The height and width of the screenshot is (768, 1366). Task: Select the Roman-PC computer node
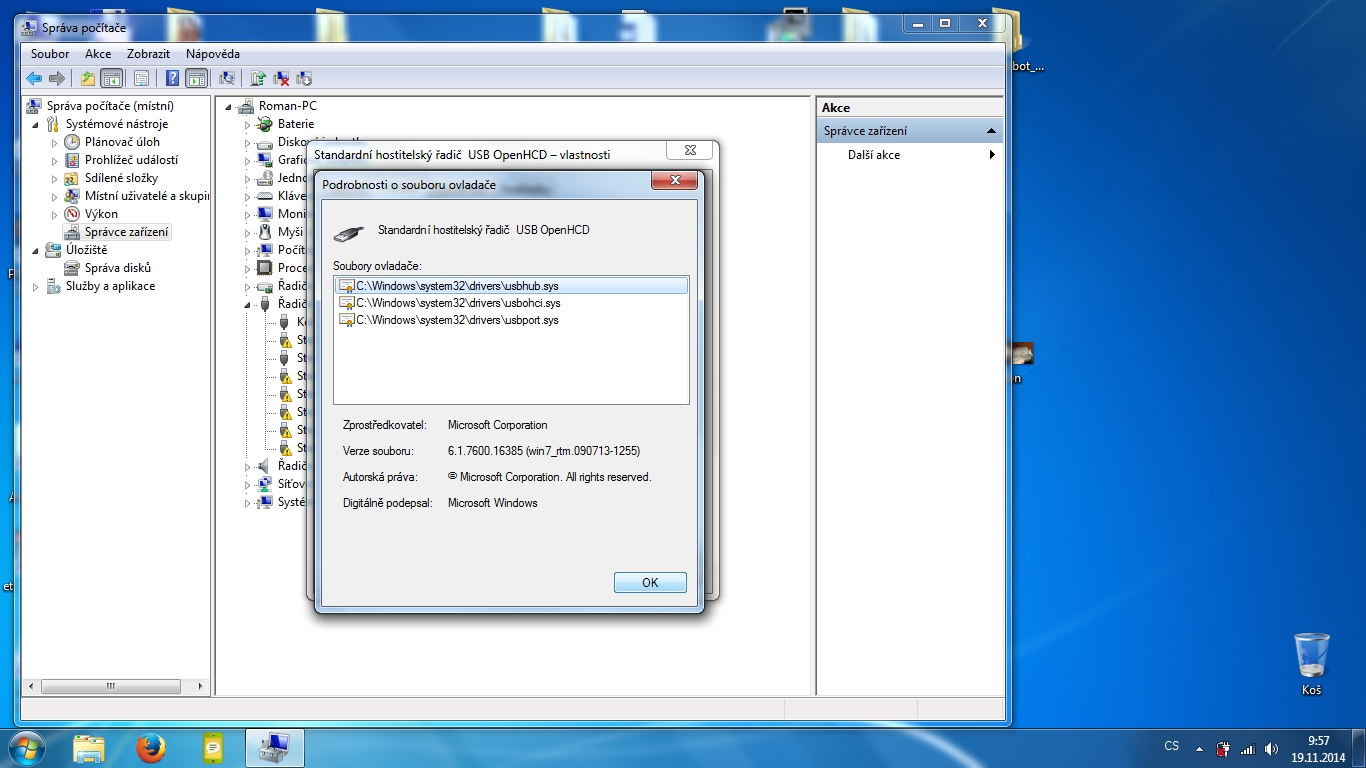tap(288, 106)
